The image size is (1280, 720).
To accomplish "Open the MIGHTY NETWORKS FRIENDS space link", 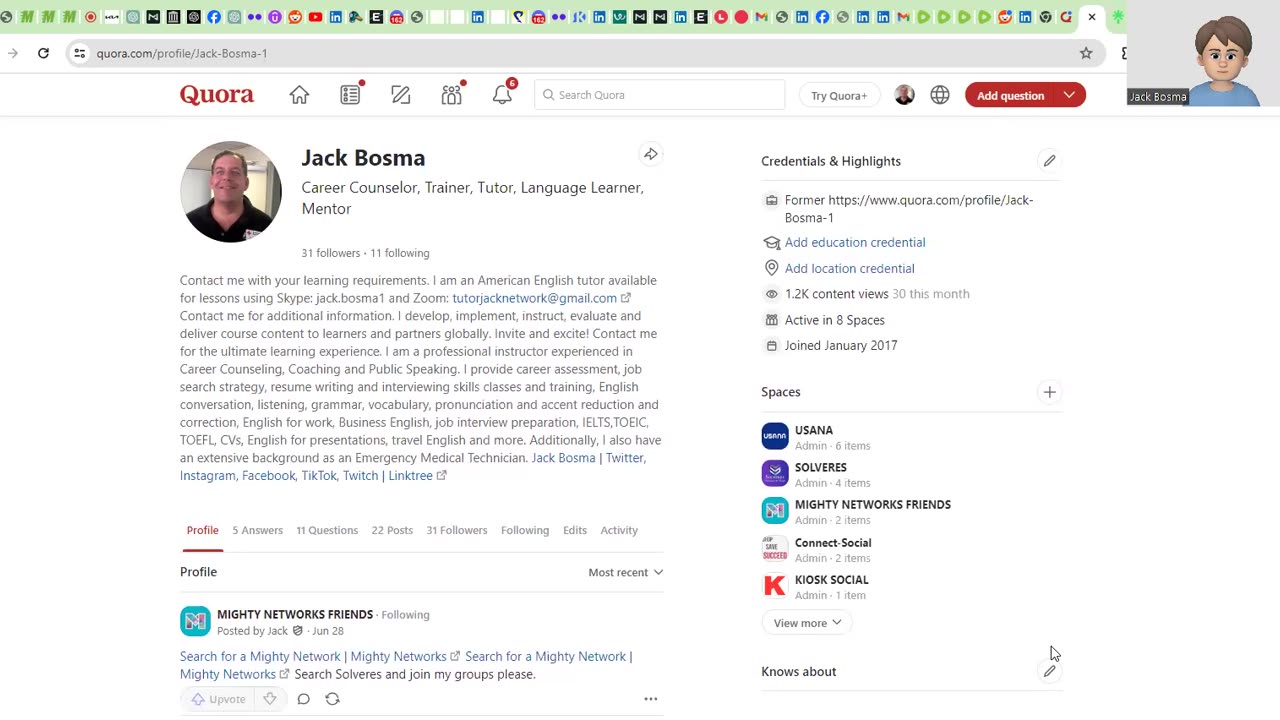I will click(873, 505).
